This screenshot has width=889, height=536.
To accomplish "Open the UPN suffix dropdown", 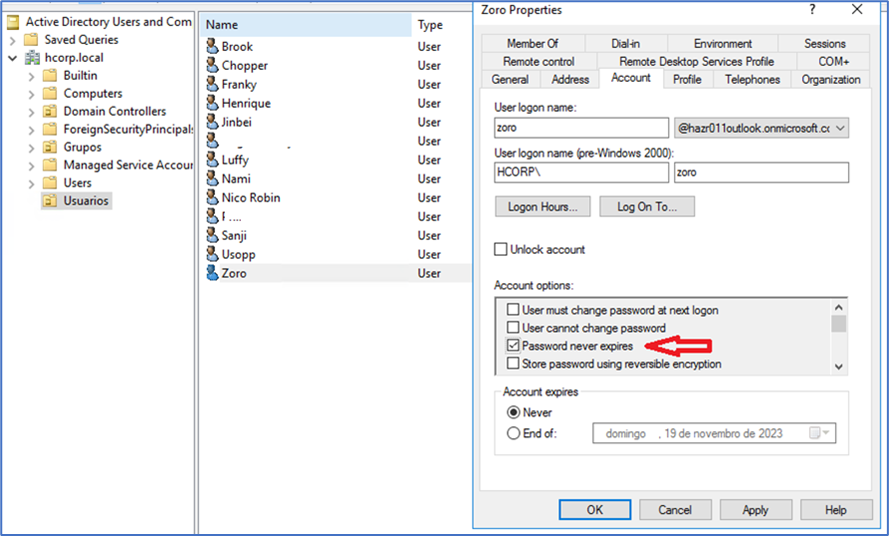I will click(840, 128).
